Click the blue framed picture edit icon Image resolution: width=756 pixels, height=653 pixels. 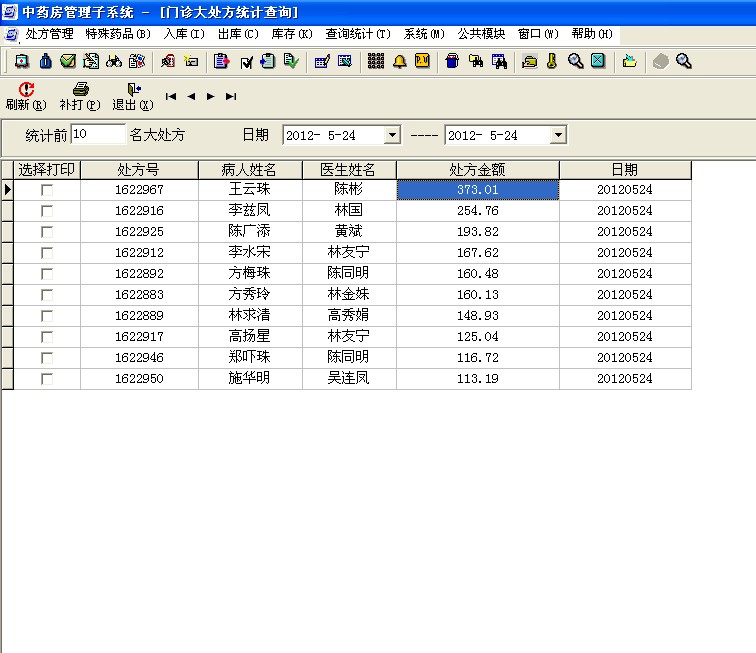tap(345, 61)
